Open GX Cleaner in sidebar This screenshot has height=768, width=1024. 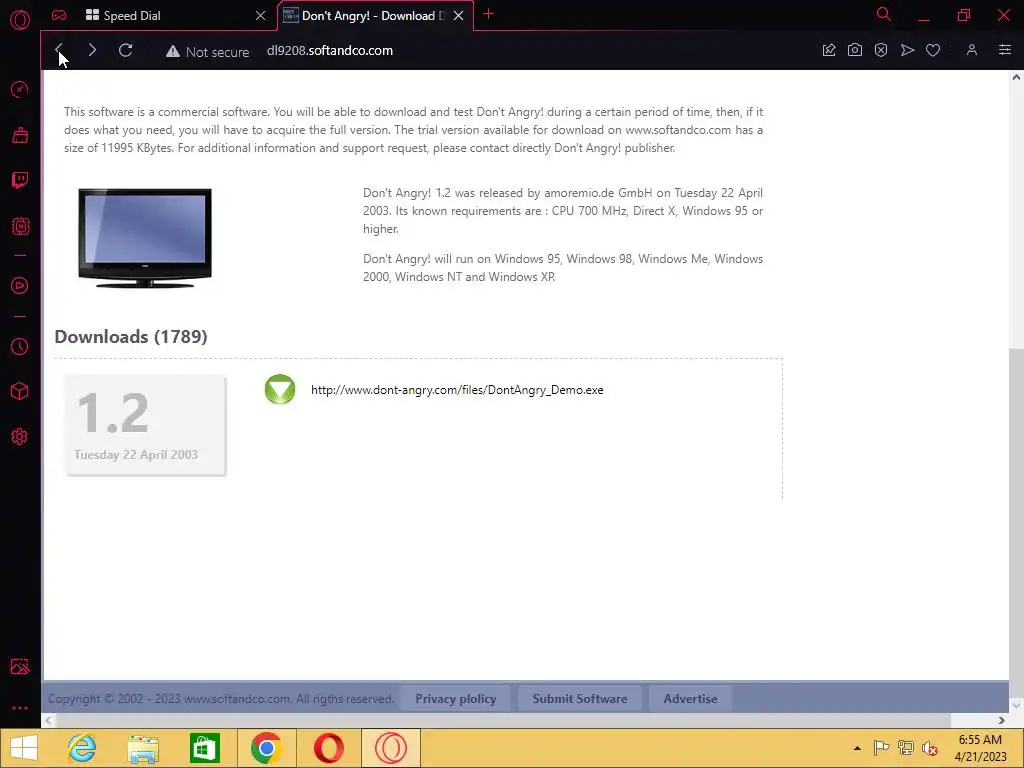click(x=20, y=135)
